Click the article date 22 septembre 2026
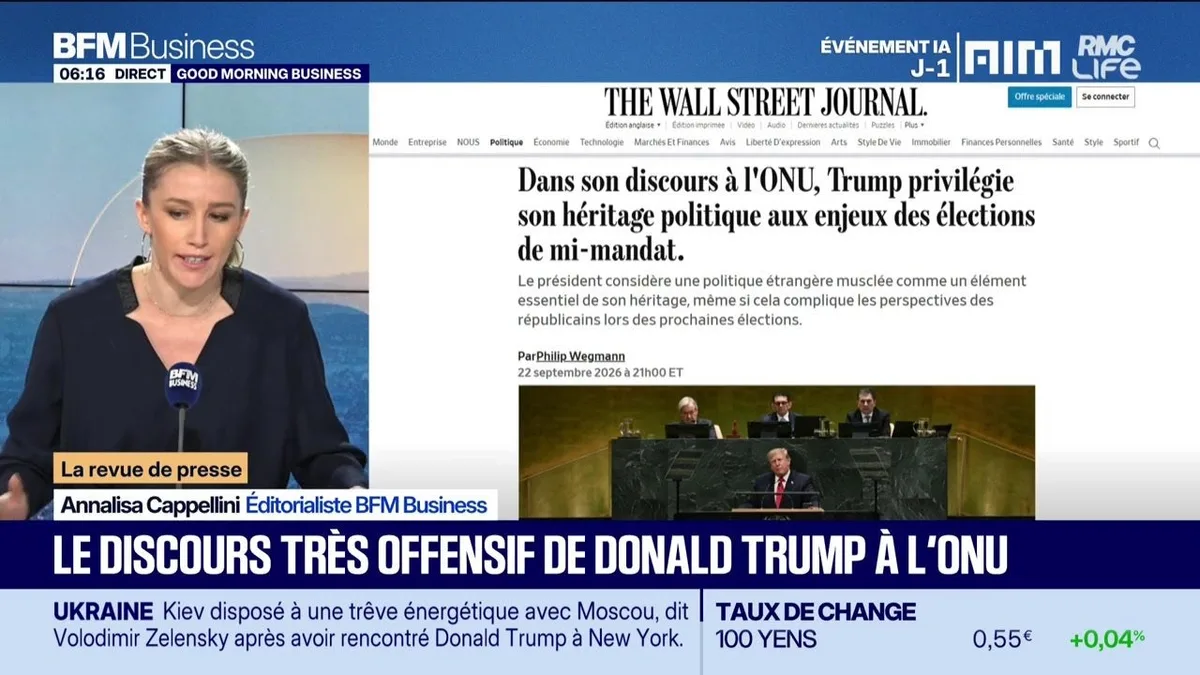This screenshot has height=675, width=1200. (x=600, y=372)
